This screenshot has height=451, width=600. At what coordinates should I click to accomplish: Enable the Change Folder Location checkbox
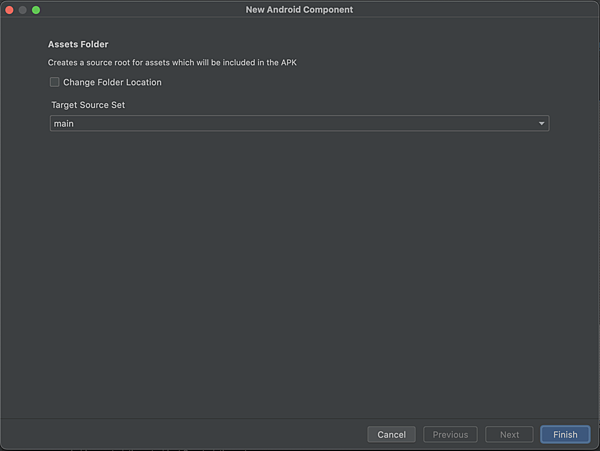pyautogui.click(x=54, y=82)
